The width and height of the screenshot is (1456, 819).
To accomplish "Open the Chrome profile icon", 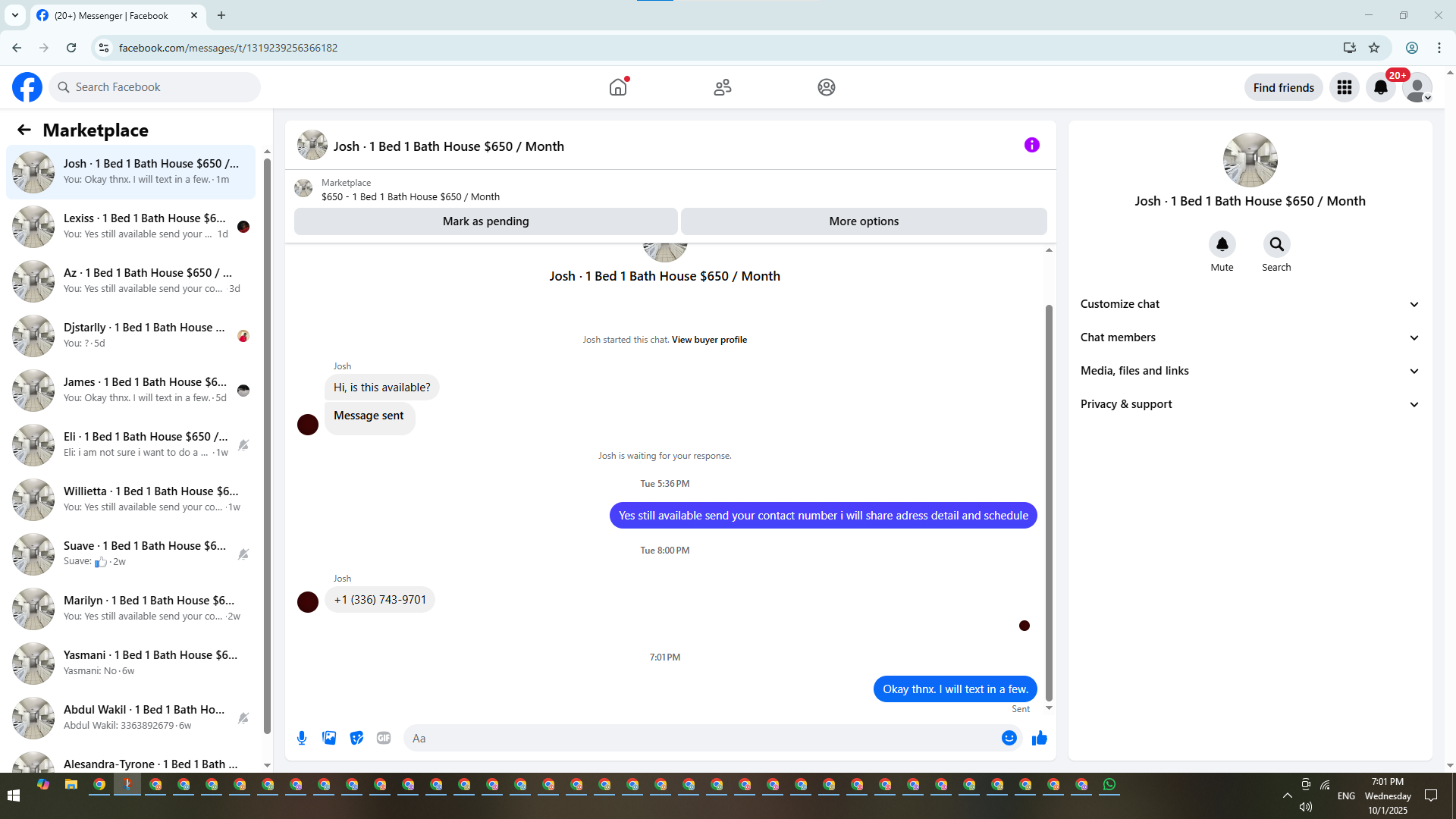I will point(1412,48).
